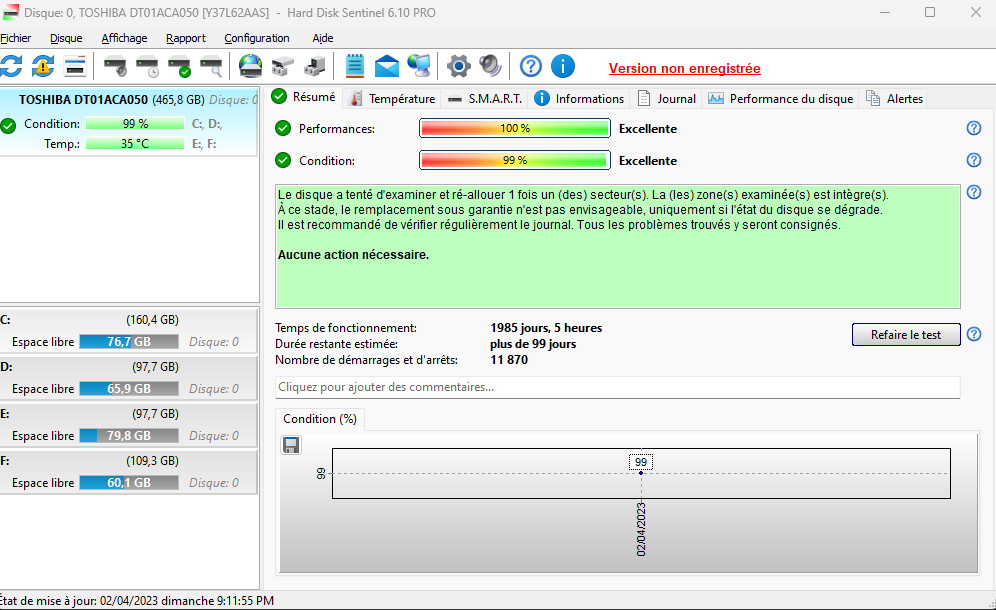996x610 pixels.
Task: Click the 65,9 GB free space bar
Action: (129, 389)
